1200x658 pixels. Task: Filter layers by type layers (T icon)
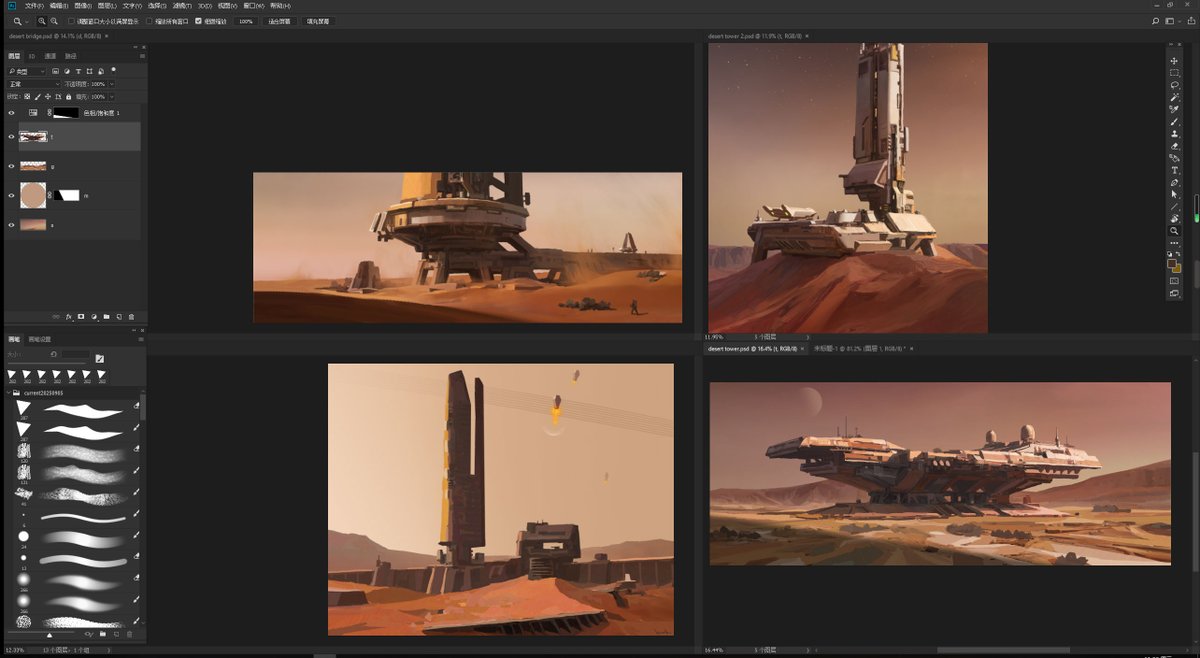point(78,71)
